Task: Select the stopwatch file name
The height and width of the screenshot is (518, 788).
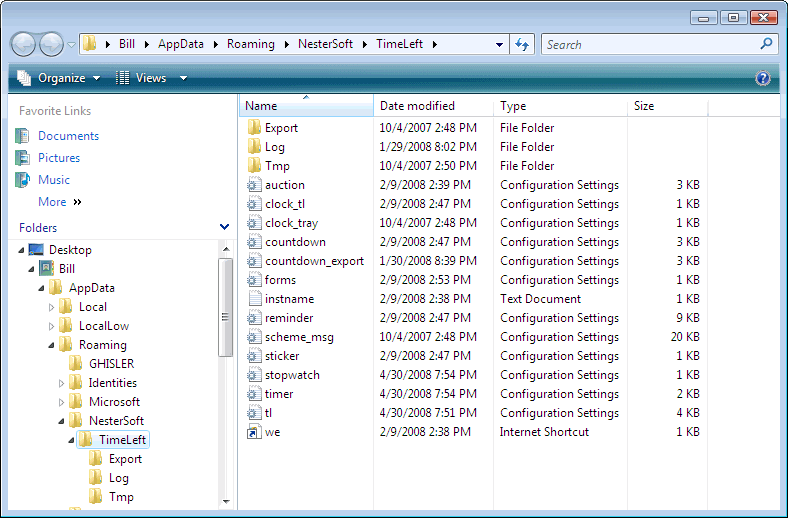Action: (292, 375)
